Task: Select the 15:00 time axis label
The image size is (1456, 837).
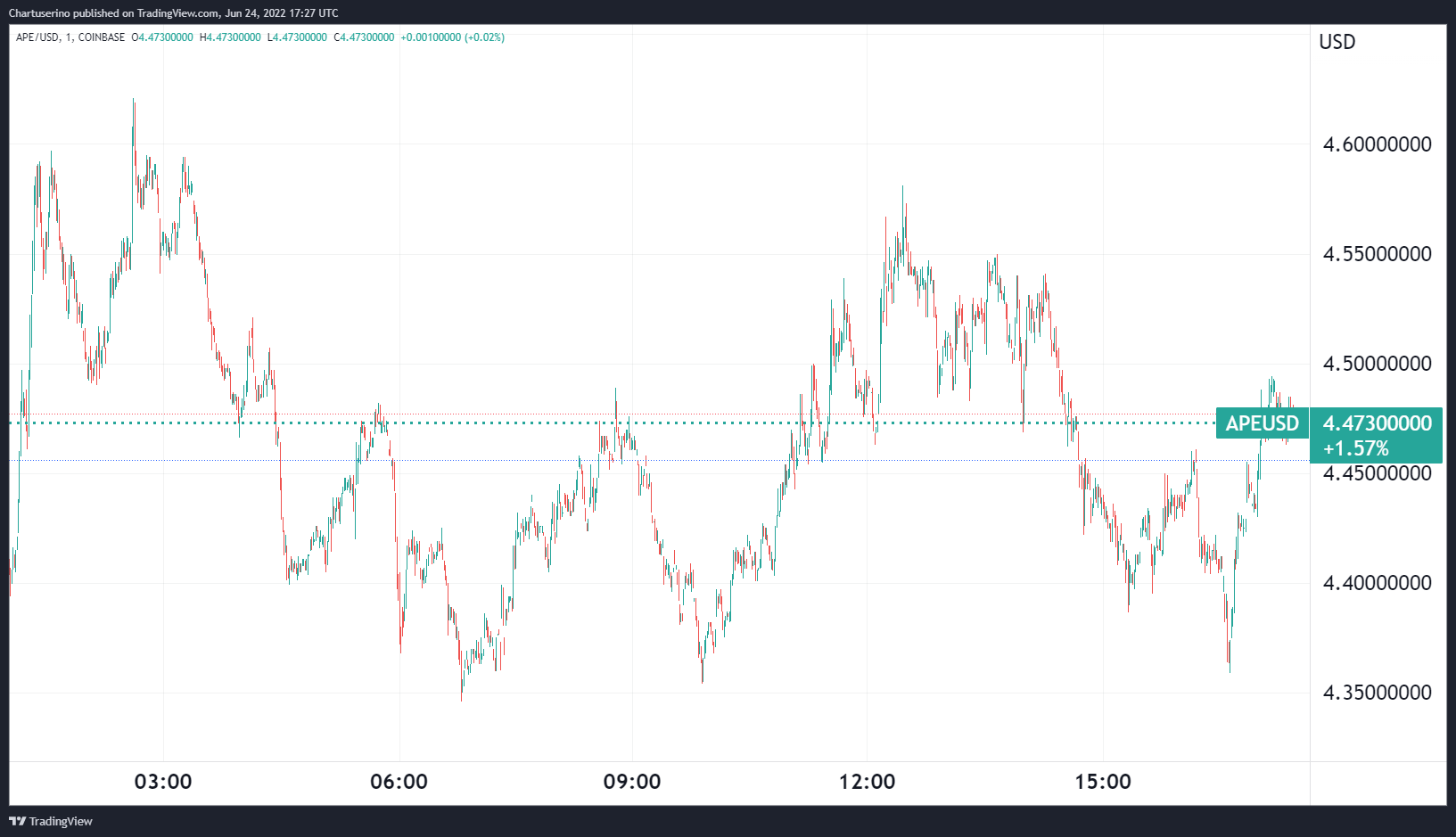Action: pos(1103,782)
